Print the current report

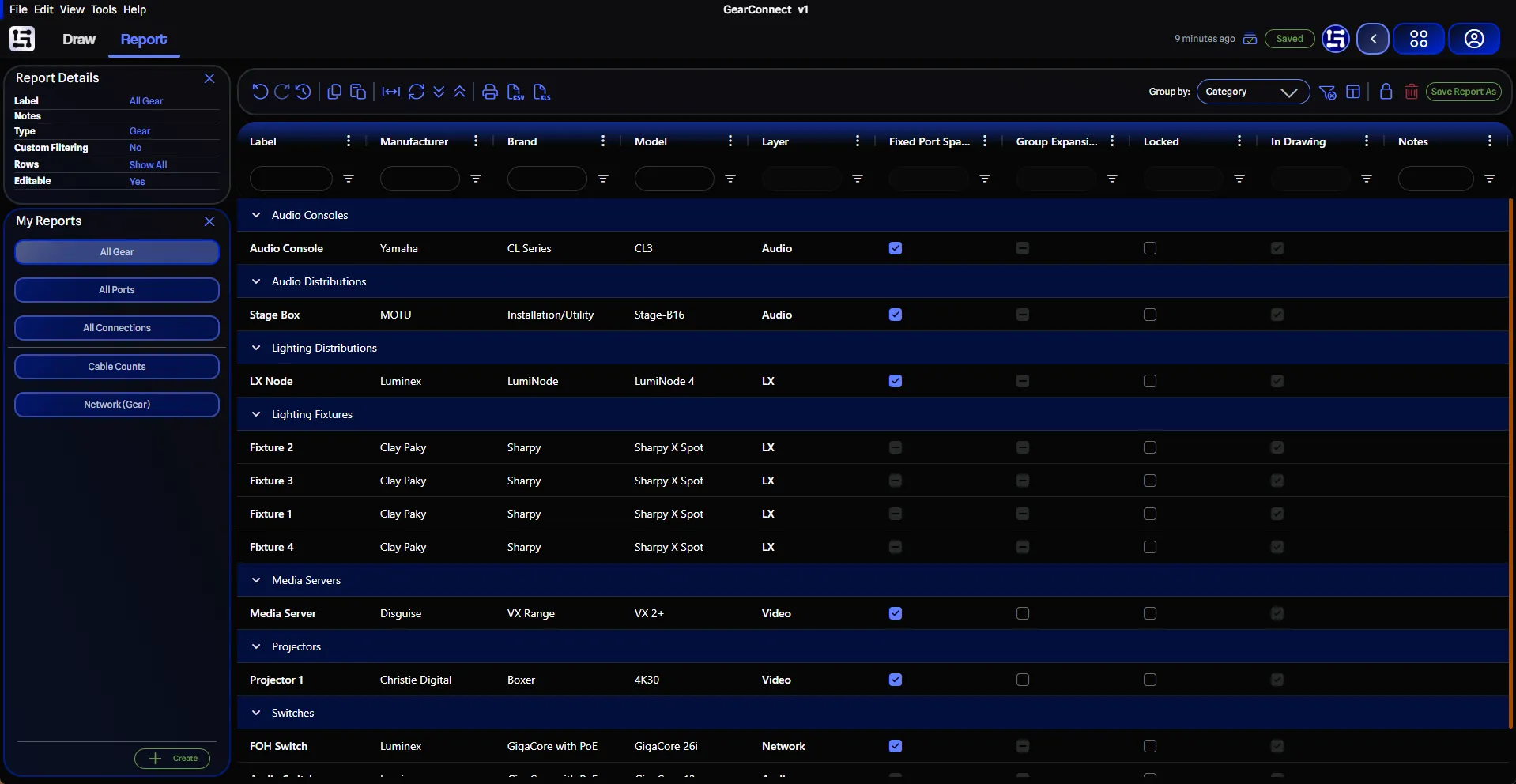click(490, 92)
